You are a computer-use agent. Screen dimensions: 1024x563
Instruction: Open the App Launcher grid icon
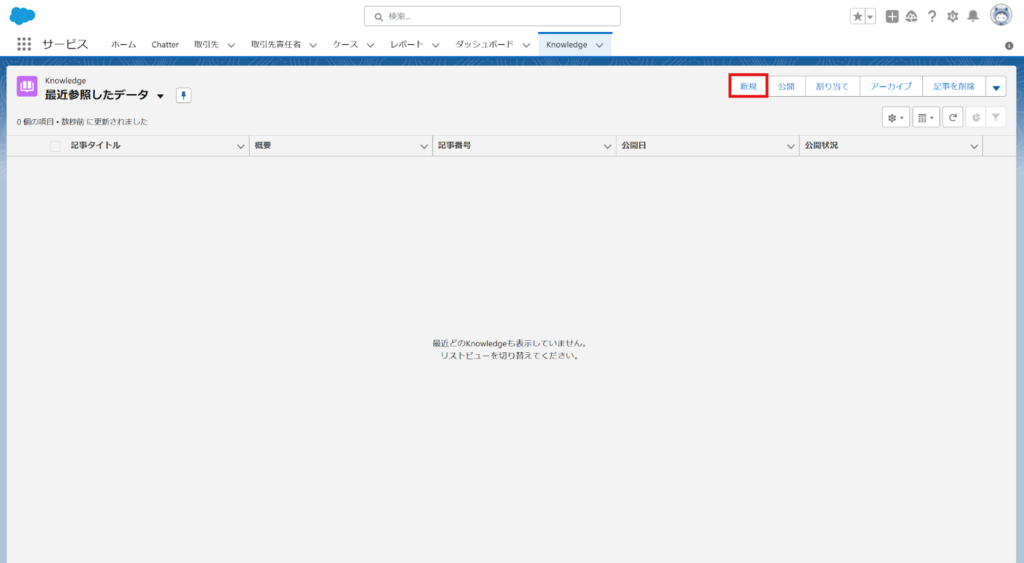click(x=24, y=44)
